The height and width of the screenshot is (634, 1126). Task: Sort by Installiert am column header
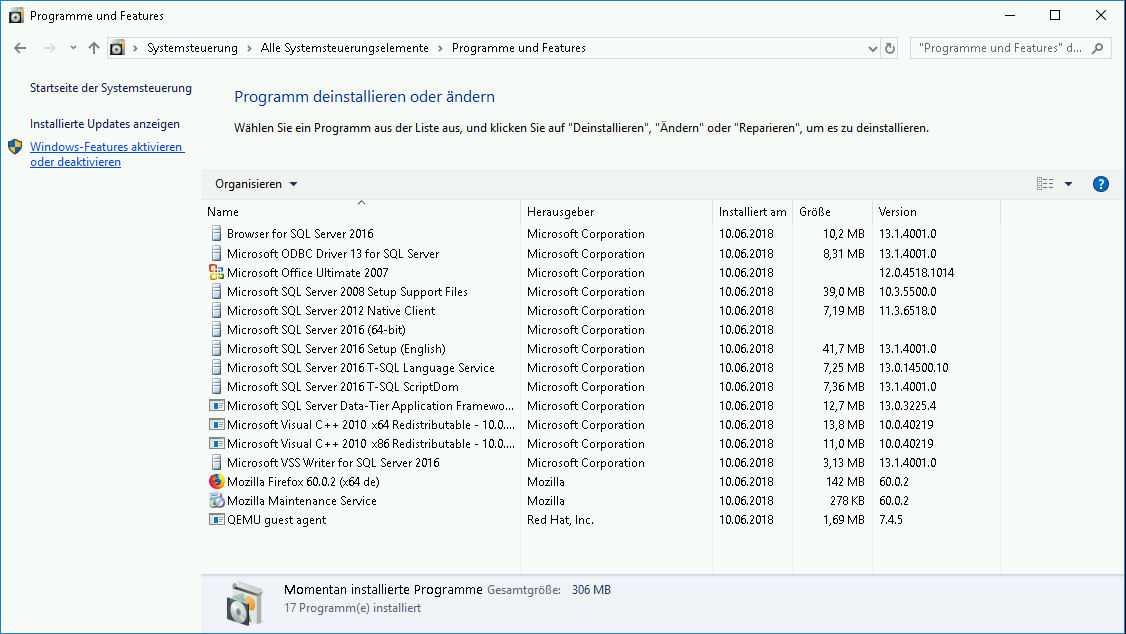752,212
